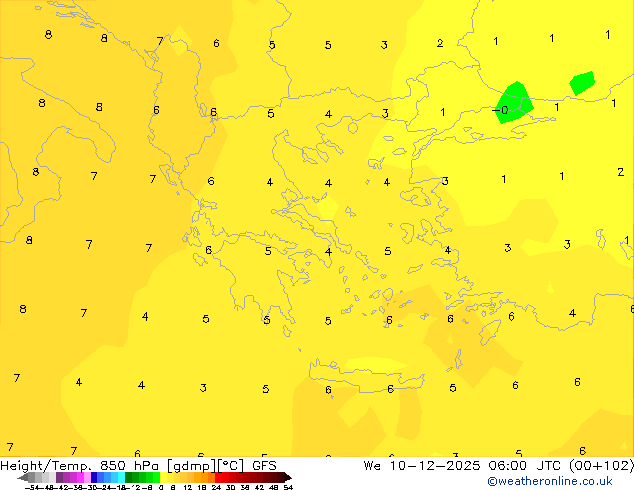The height and width of the screenshot is (490, 634).
Task: Click the "54" label on the legend scale
Action: click(288, 487)
